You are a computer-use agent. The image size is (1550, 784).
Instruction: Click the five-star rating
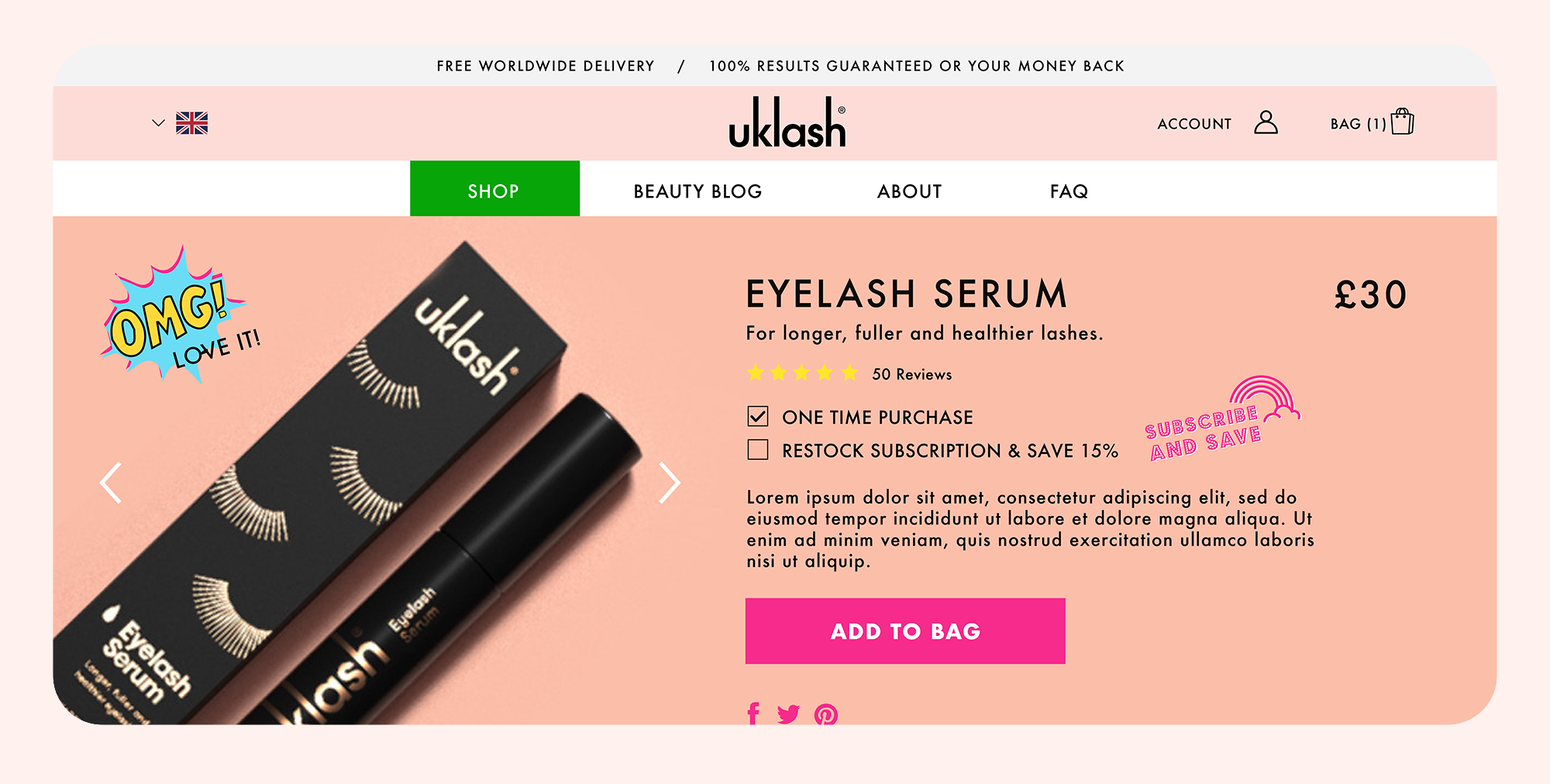pos(802,373)
